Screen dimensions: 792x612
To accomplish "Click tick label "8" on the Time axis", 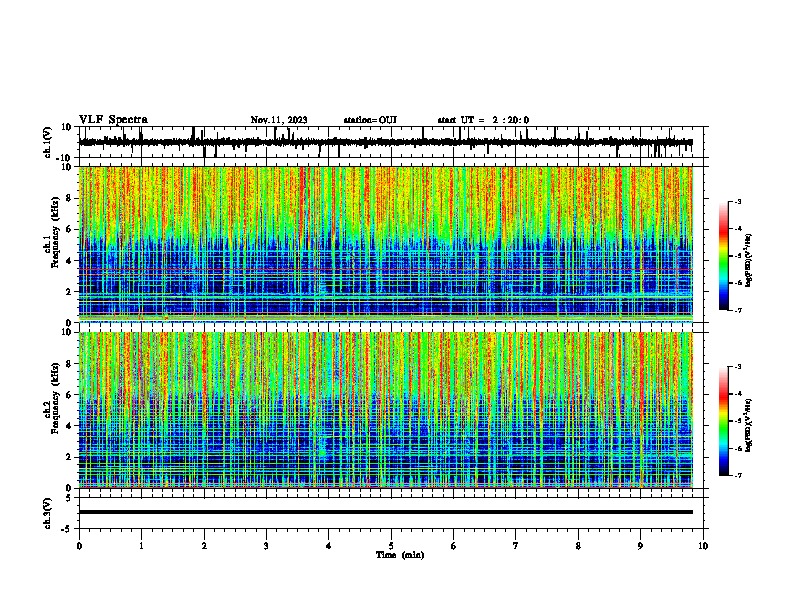I will tap(578, 546).
